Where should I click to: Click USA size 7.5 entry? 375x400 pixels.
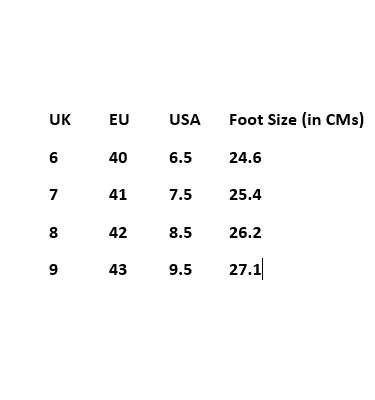pyautogui.click(x=180, y=195)
